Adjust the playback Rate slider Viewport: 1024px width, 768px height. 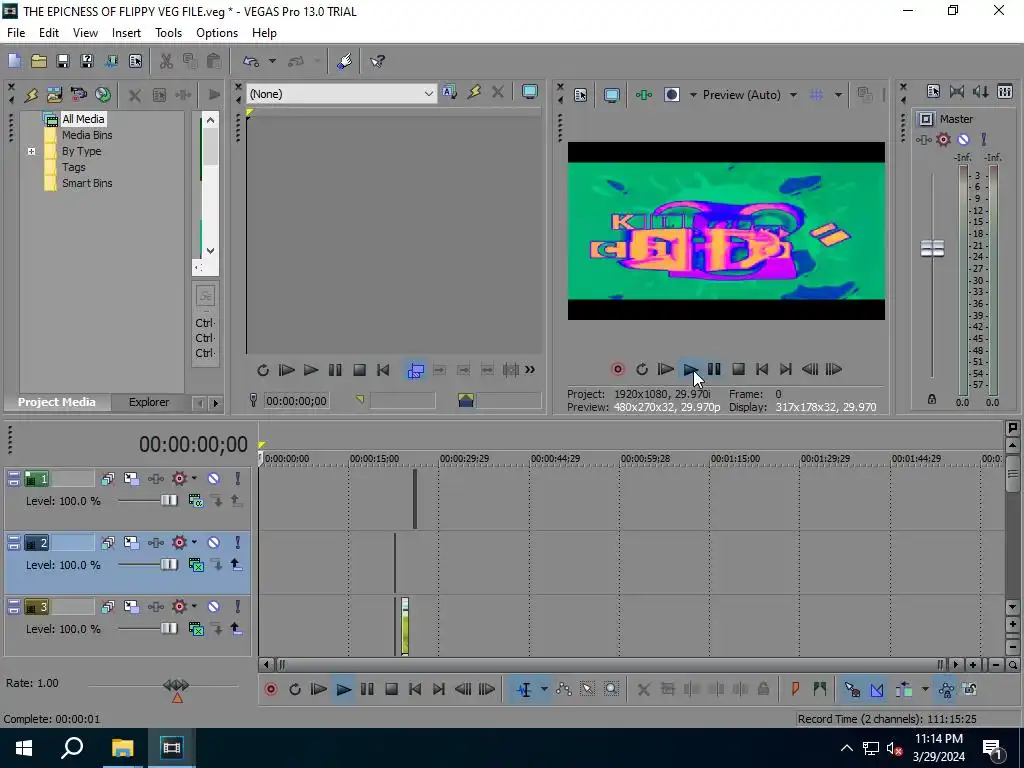click(x=176, y=686)
